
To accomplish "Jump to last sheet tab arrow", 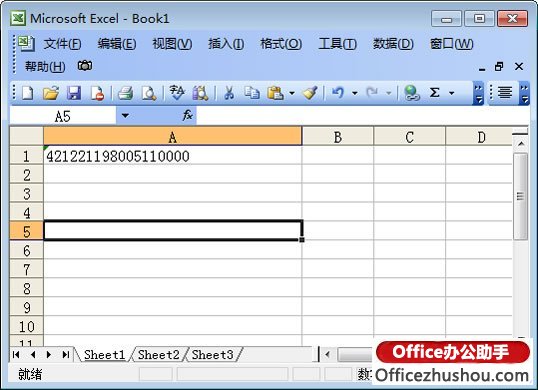I will coord(66,354).
